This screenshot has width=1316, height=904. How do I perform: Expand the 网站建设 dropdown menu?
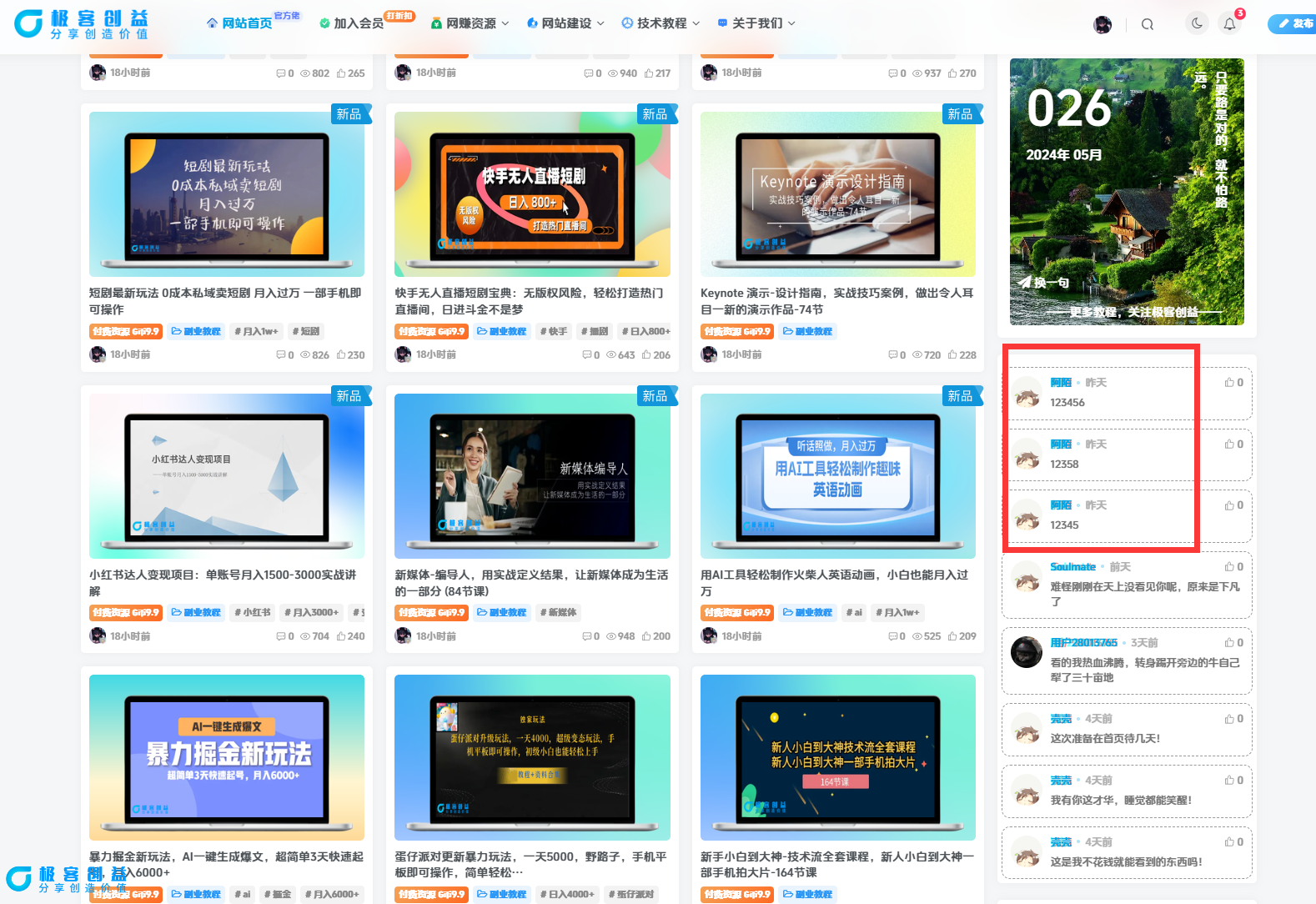point(565,23)
